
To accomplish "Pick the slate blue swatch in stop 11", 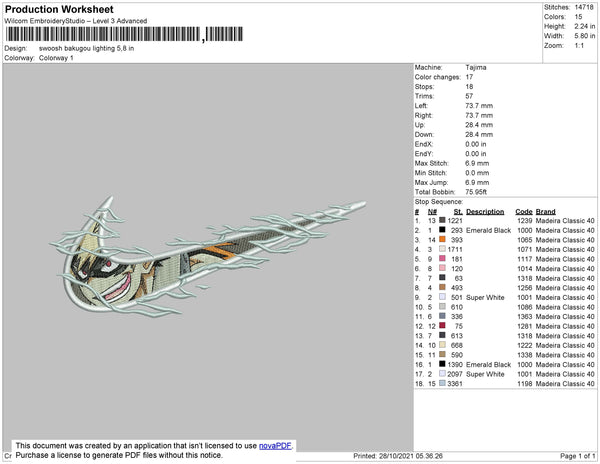I will point(442,316).
